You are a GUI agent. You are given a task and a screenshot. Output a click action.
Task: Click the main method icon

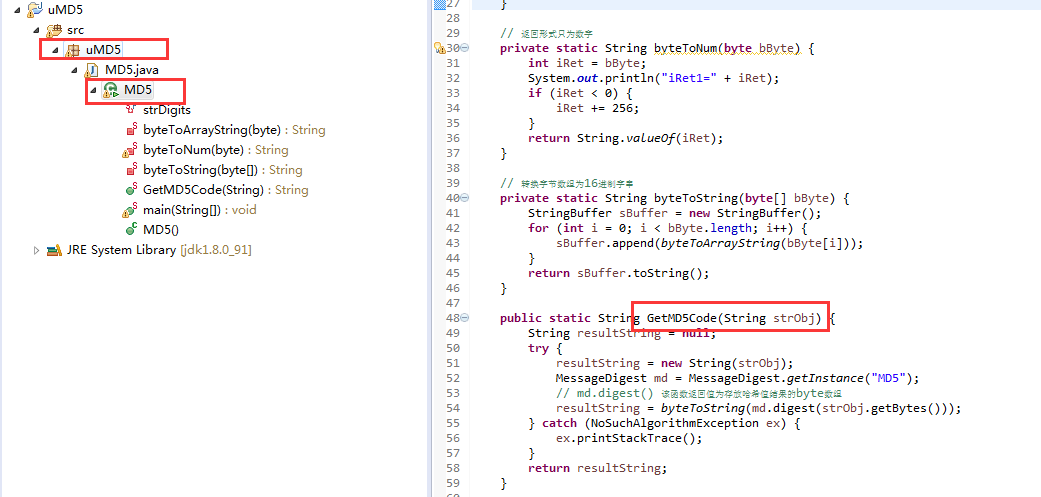coord(129,210)
